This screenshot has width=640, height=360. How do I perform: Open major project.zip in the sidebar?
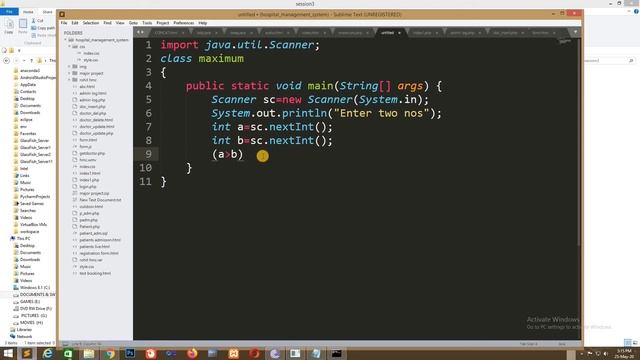(x=94, y=193)
